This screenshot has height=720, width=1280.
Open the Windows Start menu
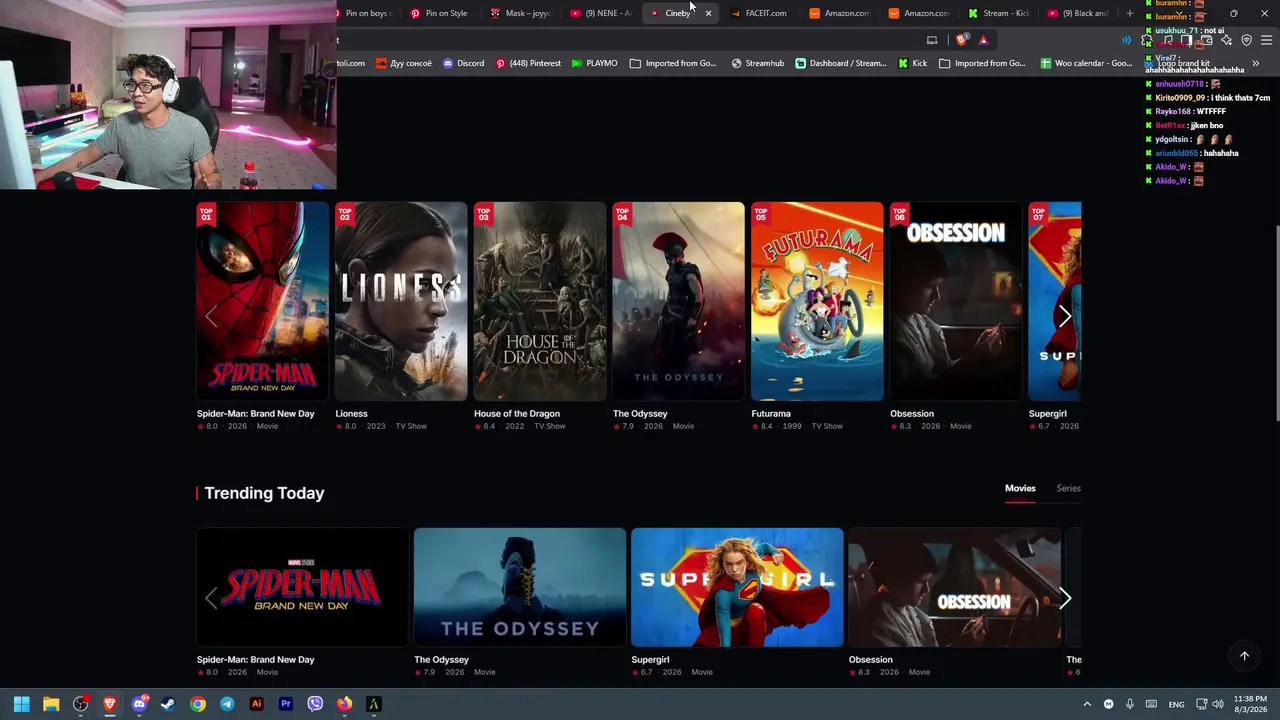point(21,704)
